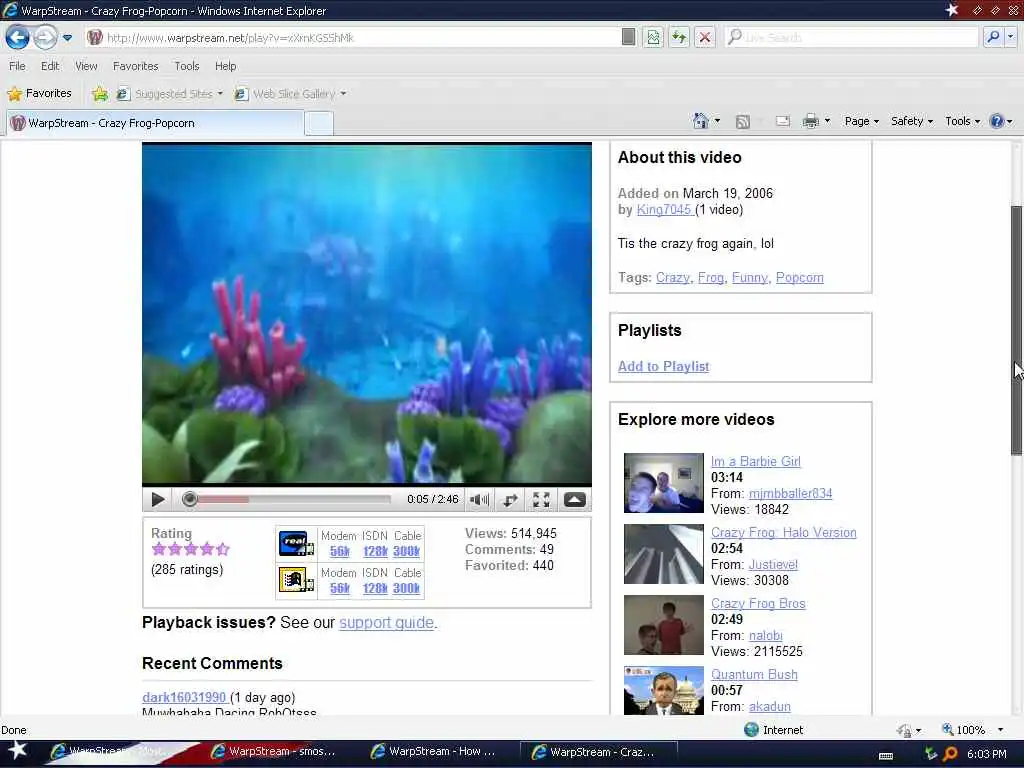1024x768 pixels.
Task: Click the empty New Tab button
Action: tap(319, 123)
